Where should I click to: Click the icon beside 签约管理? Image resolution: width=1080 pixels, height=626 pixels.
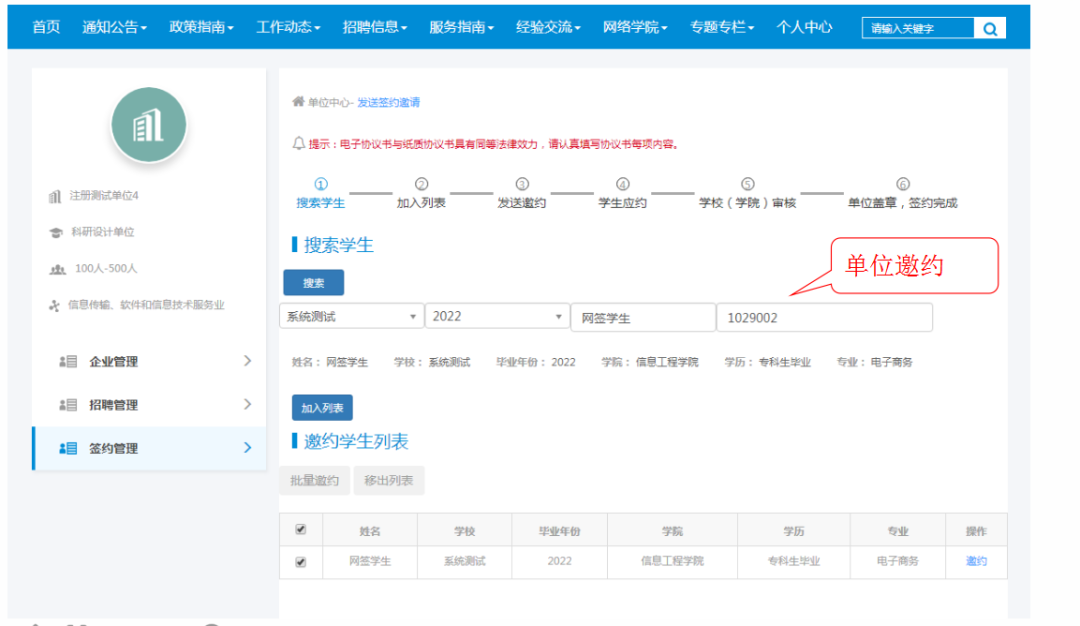(x=68, y=448)
